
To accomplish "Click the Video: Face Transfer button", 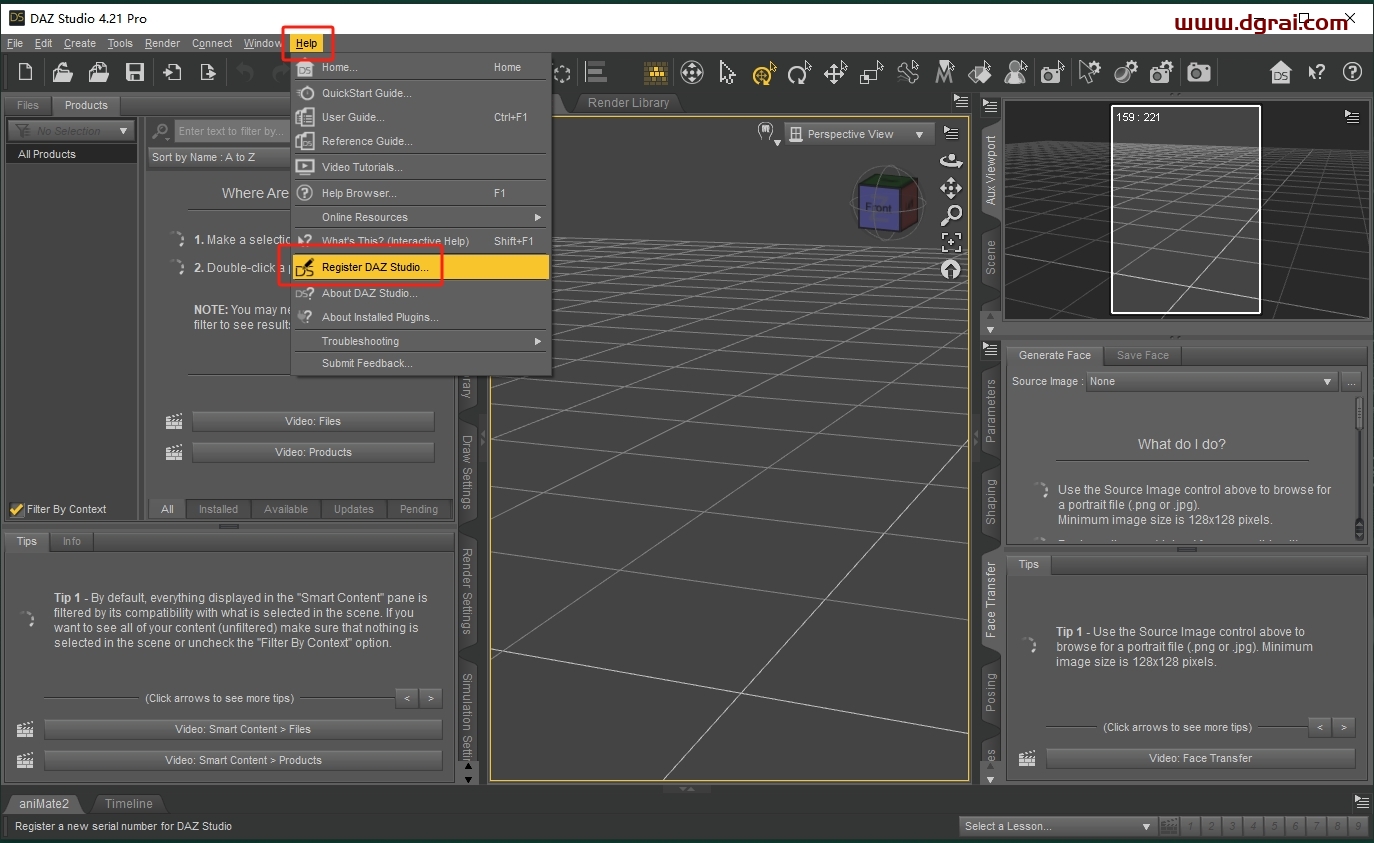I will coord(1200,758).
